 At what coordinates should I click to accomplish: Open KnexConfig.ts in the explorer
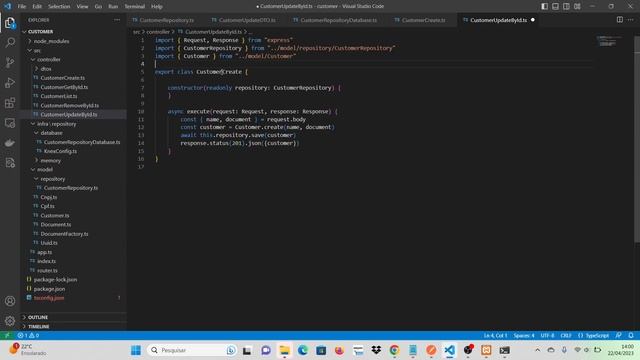60,151
